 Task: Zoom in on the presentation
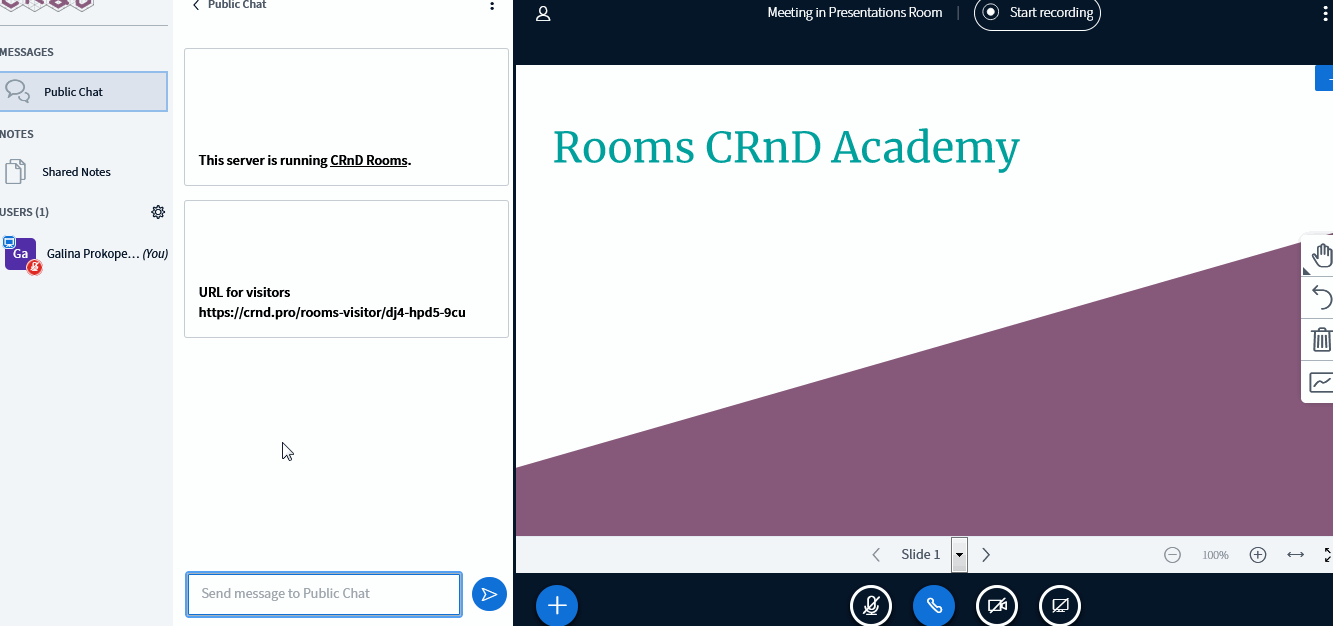click(1258, 555)
